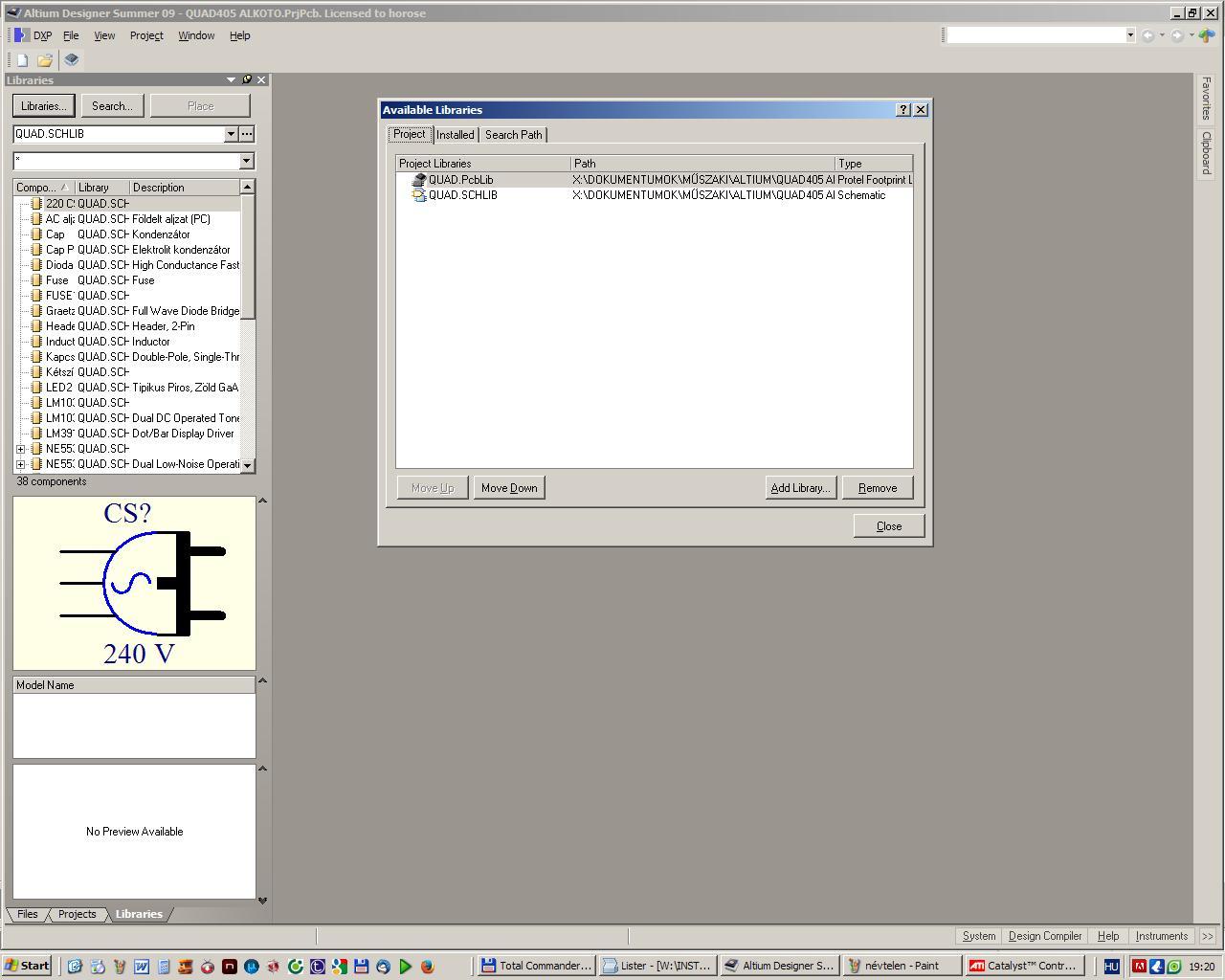Screen dimensions: 1225x980
Task: Click the Libraries... button
Action: [44, 106]
